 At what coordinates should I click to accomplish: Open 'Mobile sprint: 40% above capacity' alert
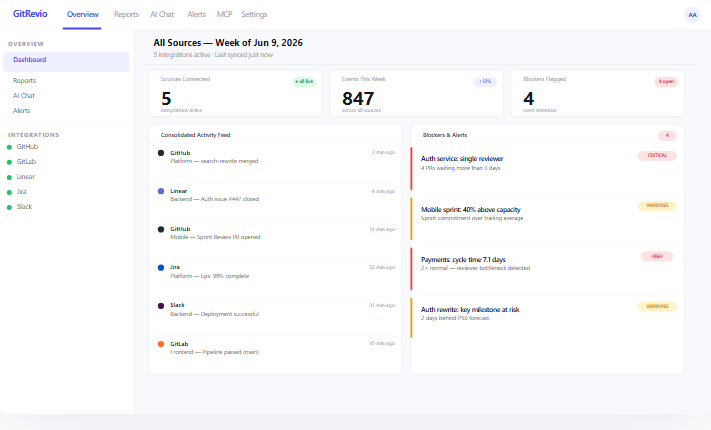tap(471, 210)
